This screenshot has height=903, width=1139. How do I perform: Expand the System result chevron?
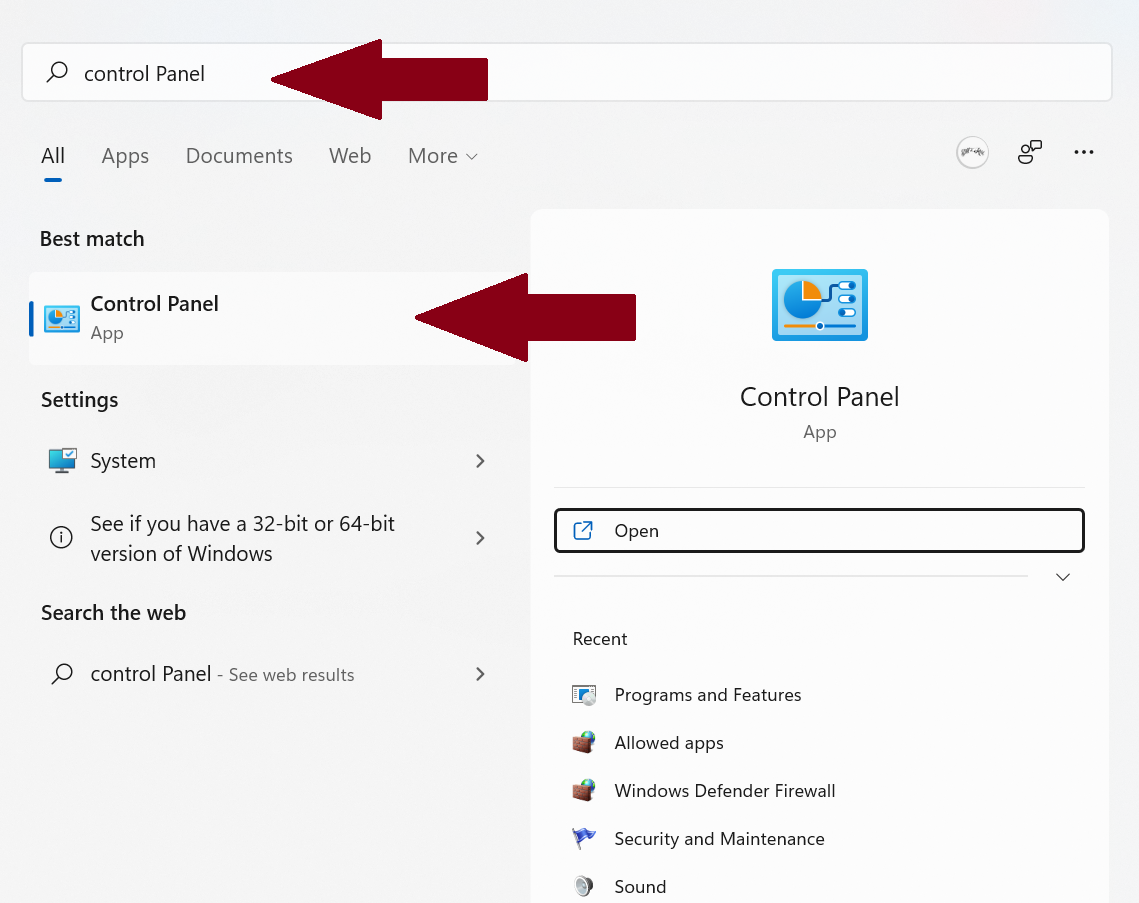(480, 461)
